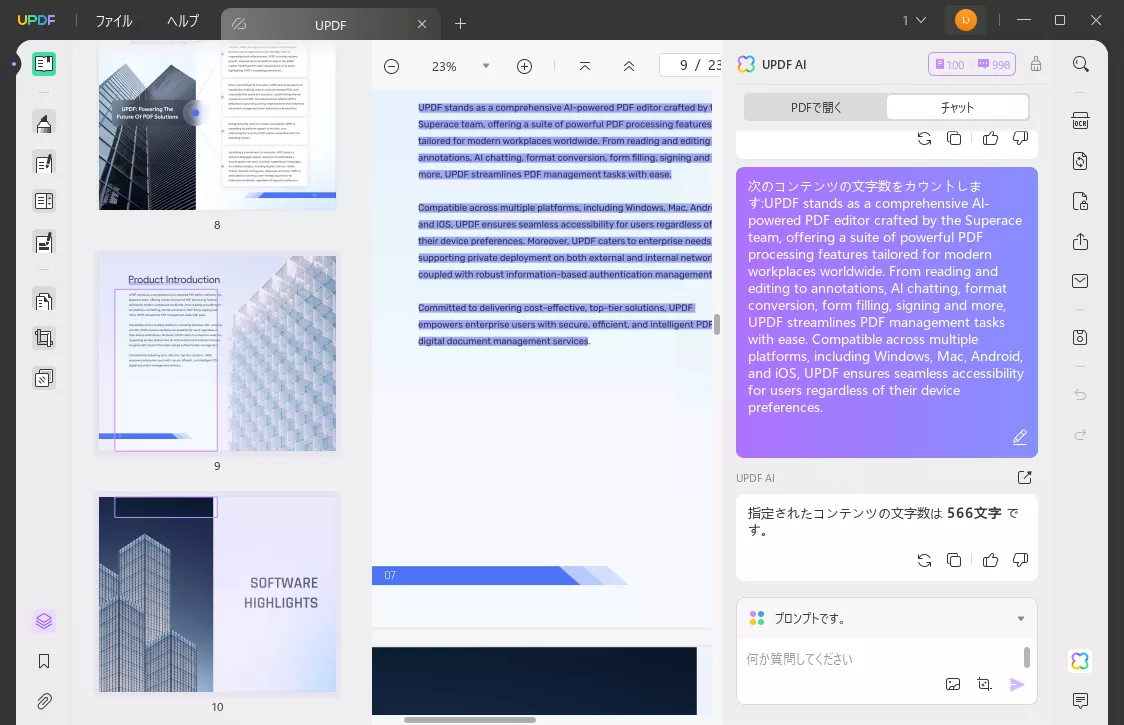Run OCR recognition tool
The width and height of the screenshot is (1124, 725).
(1080, 120)
